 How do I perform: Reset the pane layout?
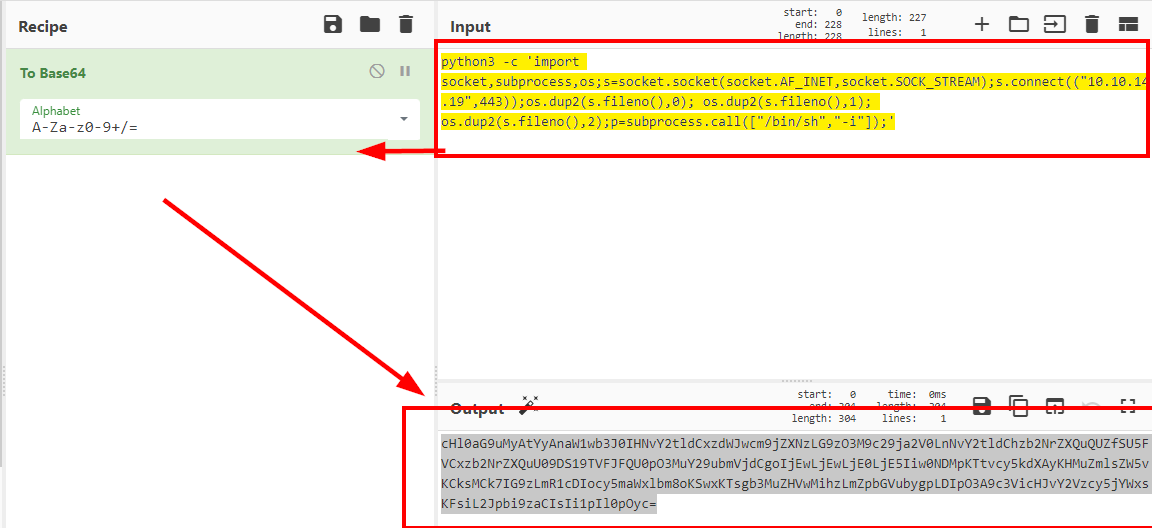tap(1128, 24)
